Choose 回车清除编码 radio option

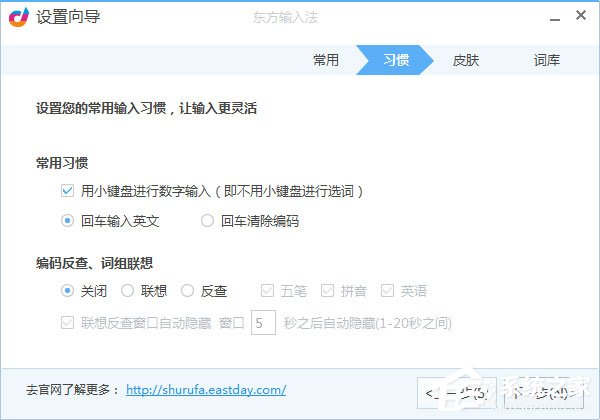[x=207, y=221]
